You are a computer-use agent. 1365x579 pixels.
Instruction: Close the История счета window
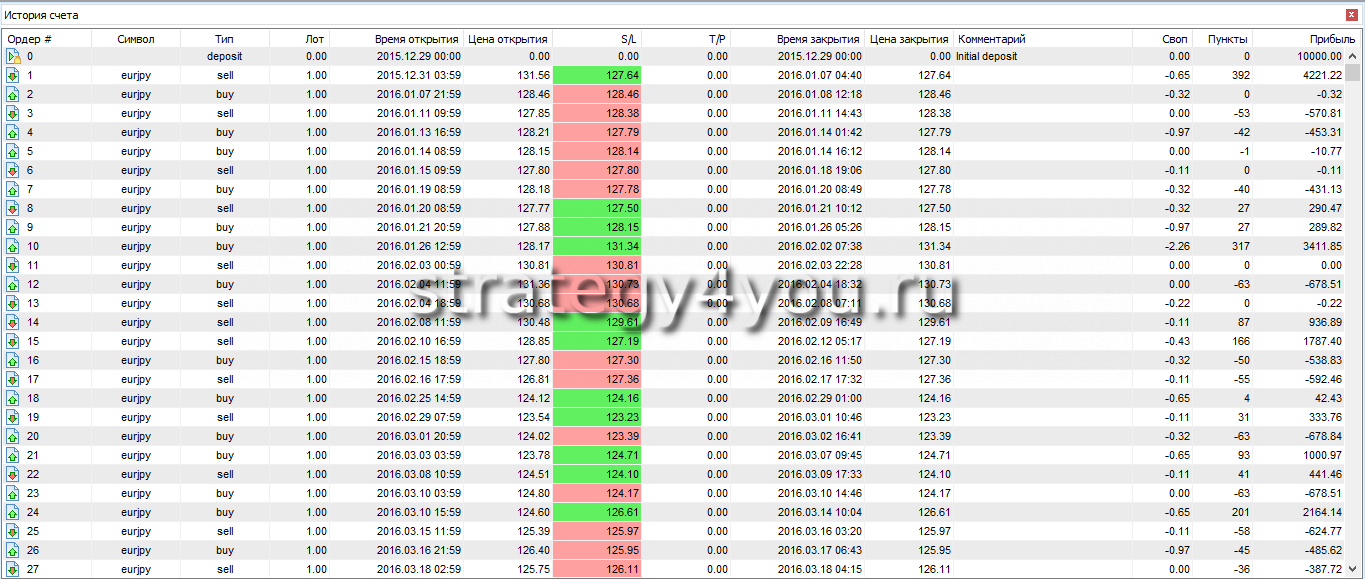coord(1353,15)
